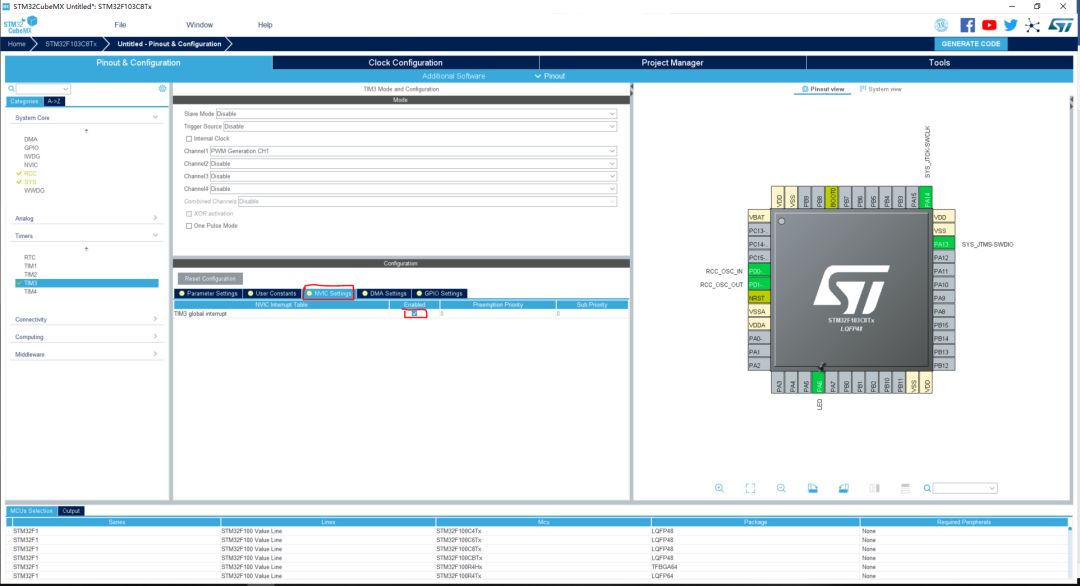This screenshot has width=1080, height=586.
Task: Open the Channel4 dropdown
Action: (413, 189)
